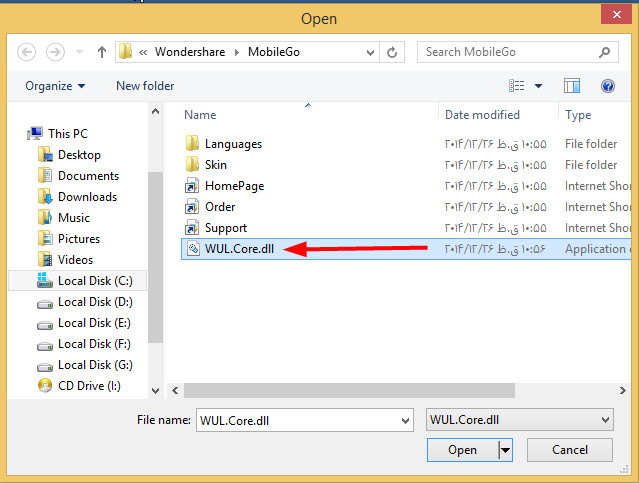Click the Support shortcut icon
Viewport: 639px width, 484px height.
point(192,228)
